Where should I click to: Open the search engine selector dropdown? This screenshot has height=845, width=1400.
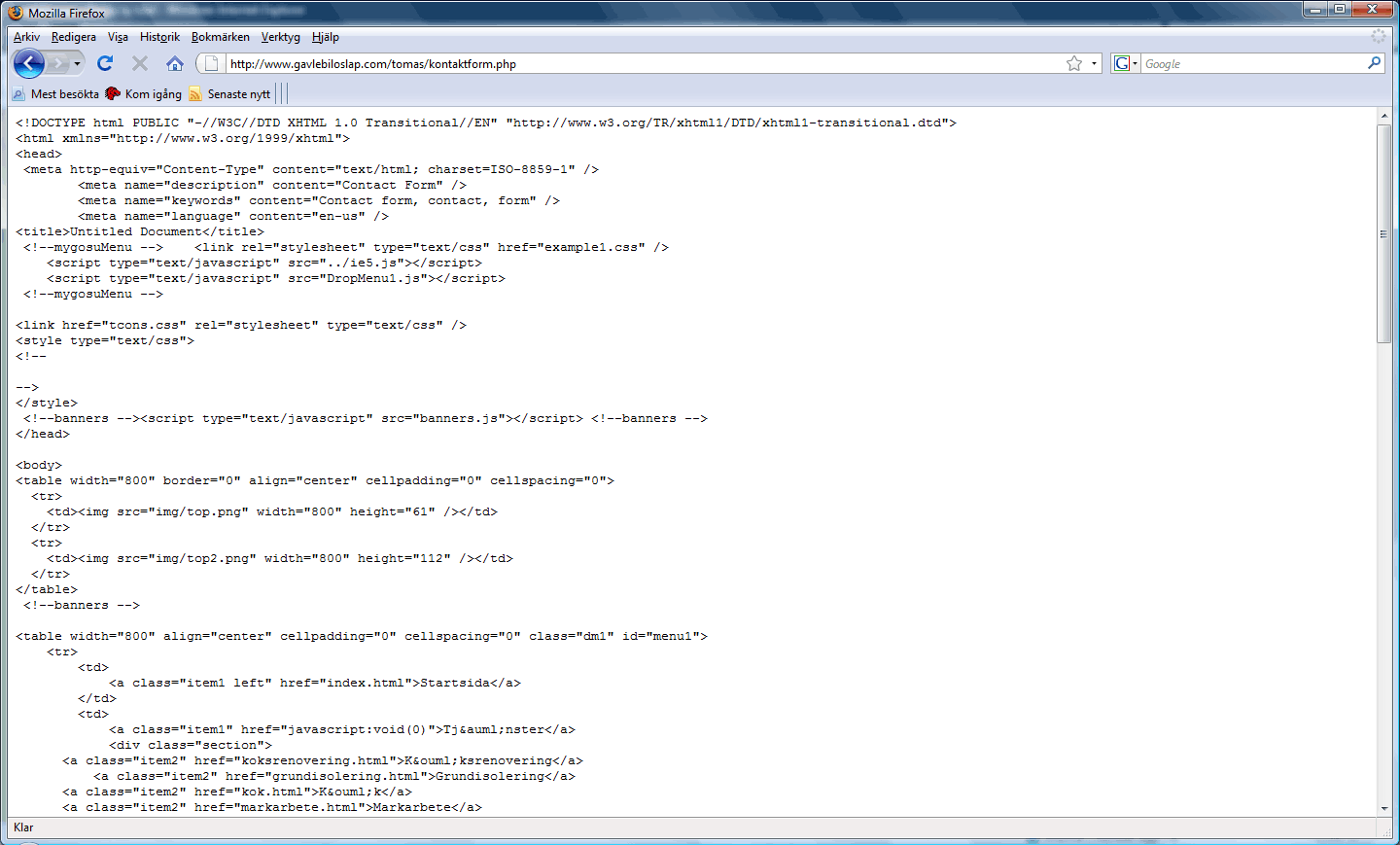1135,63
